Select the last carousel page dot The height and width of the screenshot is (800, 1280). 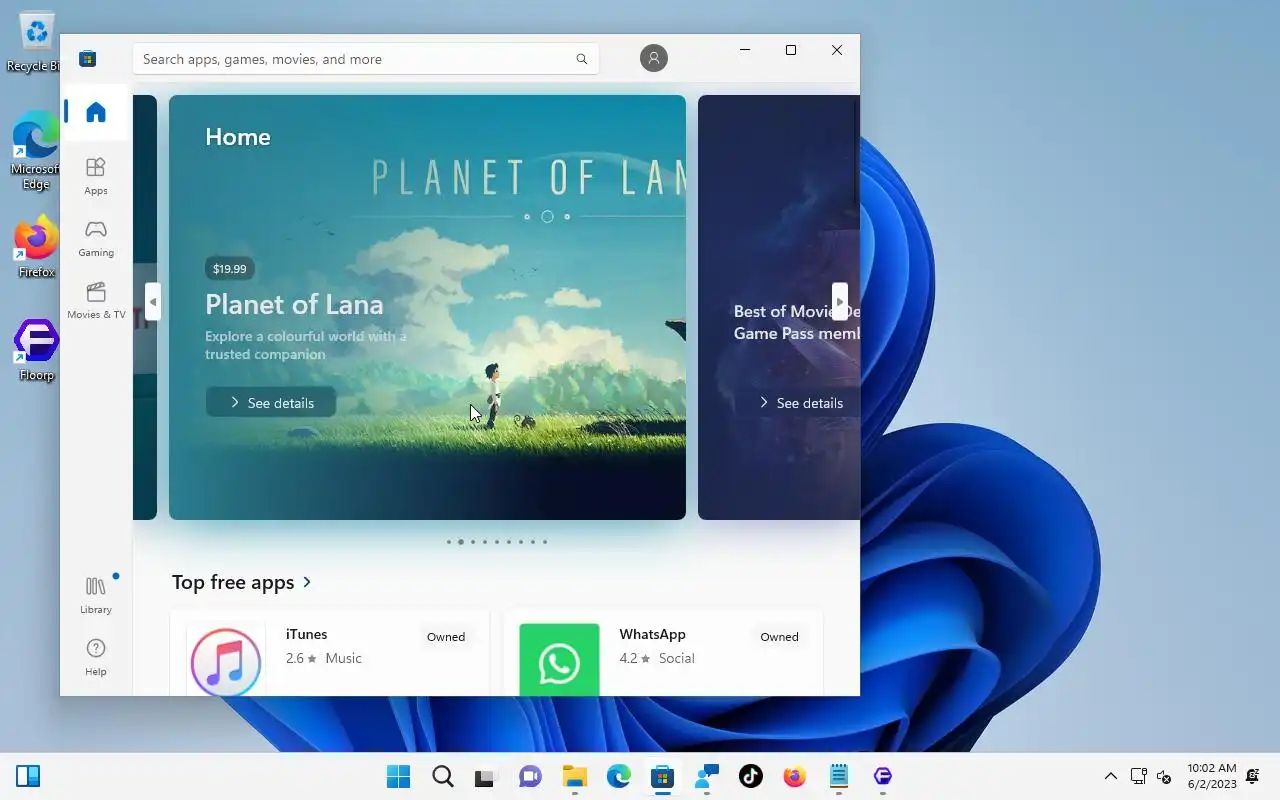click(x=544, y=542)
